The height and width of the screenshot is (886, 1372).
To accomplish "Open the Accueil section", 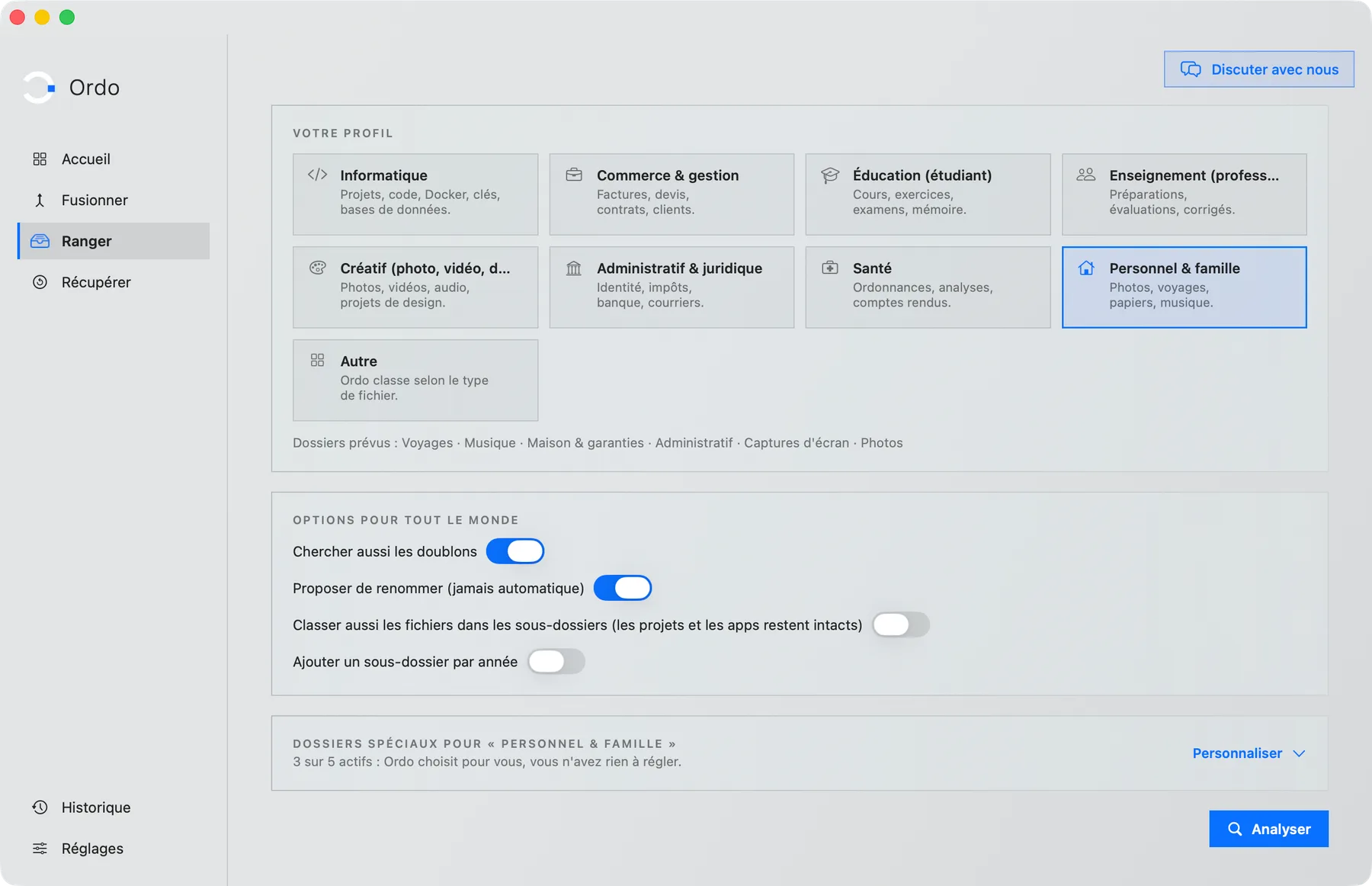I will [113, 159].
